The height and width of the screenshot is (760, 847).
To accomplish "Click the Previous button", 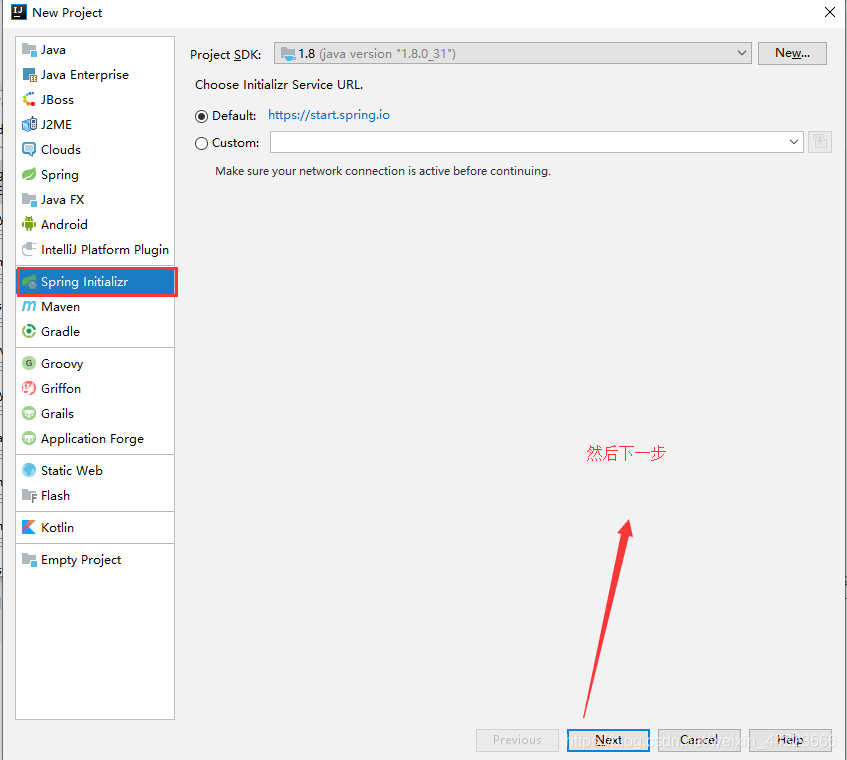I will [517, 739].
